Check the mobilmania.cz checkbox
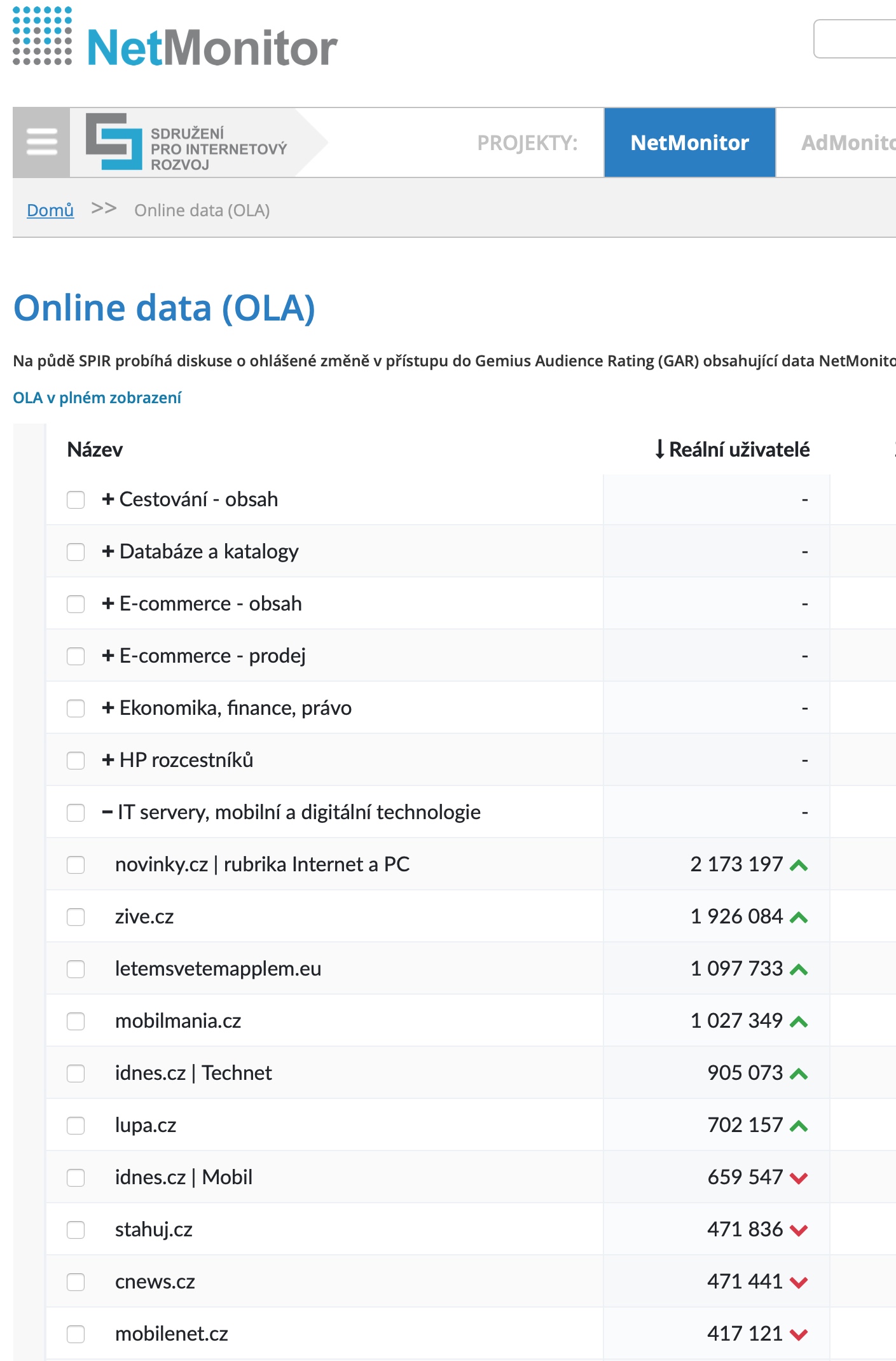896x1361 pixels. click(76, 1021)
